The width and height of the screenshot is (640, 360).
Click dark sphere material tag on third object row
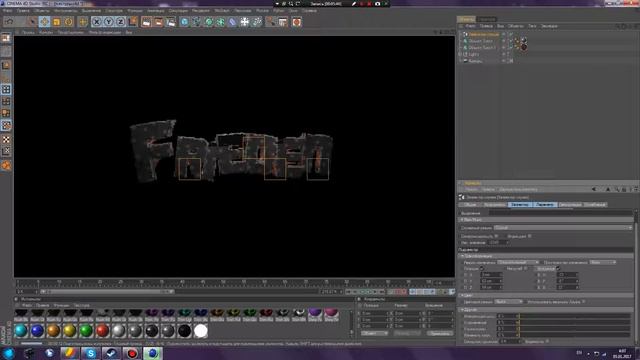[524, 47]
